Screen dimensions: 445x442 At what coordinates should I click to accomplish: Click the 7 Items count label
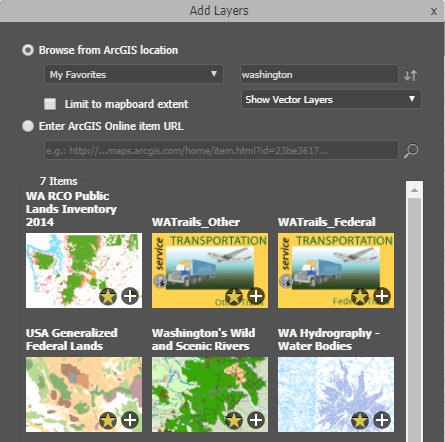click(x=59, y=181)
